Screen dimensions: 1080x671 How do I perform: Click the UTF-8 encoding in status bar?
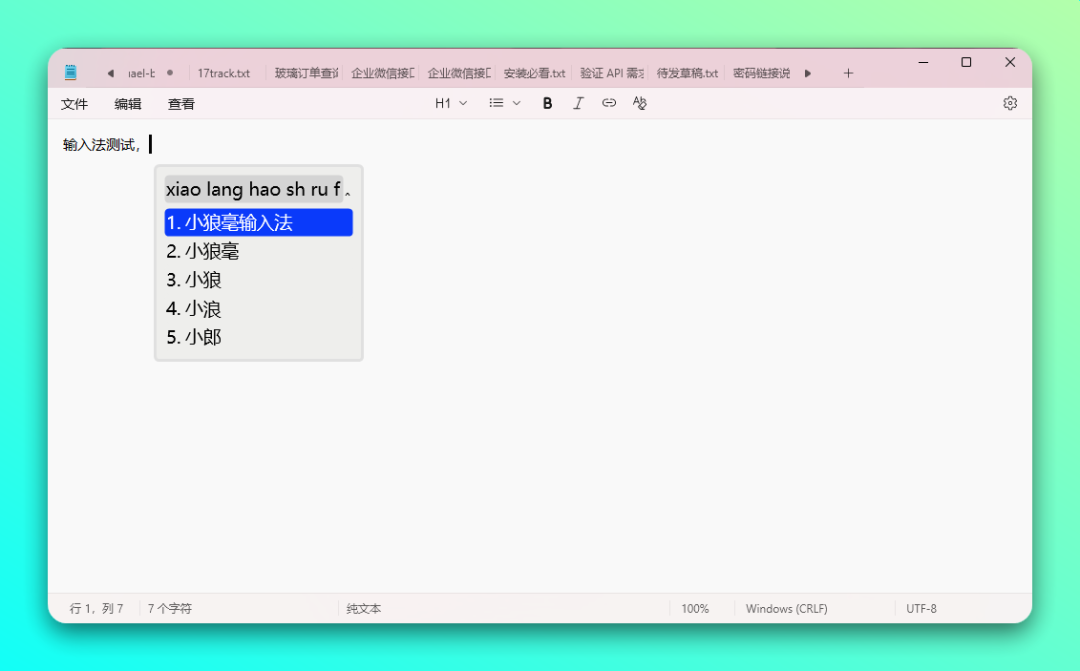(x=921, y=608)
